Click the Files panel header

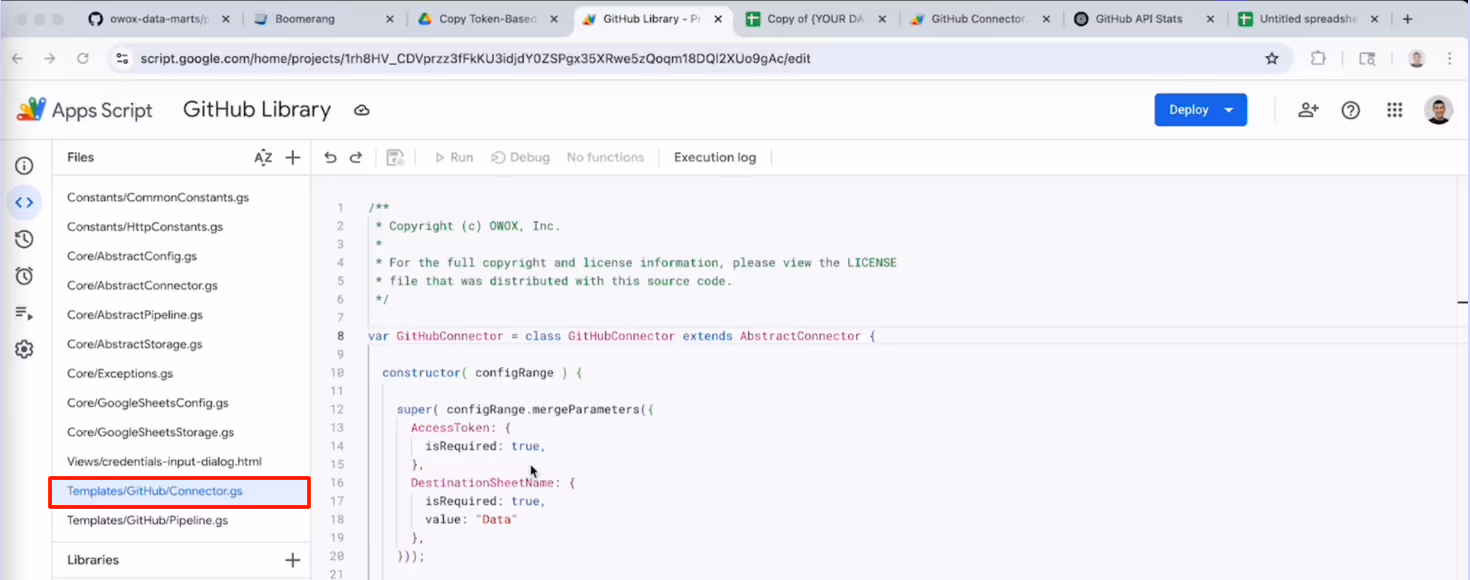(80, 157)
